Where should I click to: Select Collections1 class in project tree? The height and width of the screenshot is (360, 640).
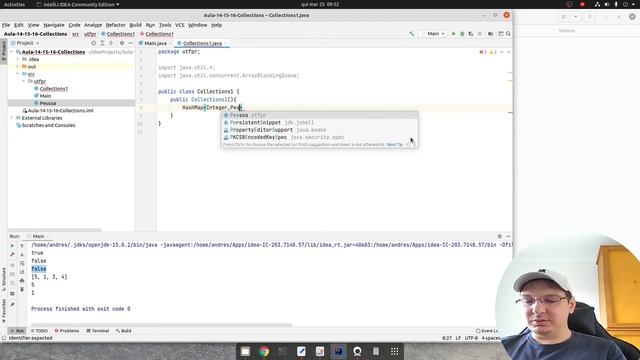pyautogui.click(x=54, y=89)
